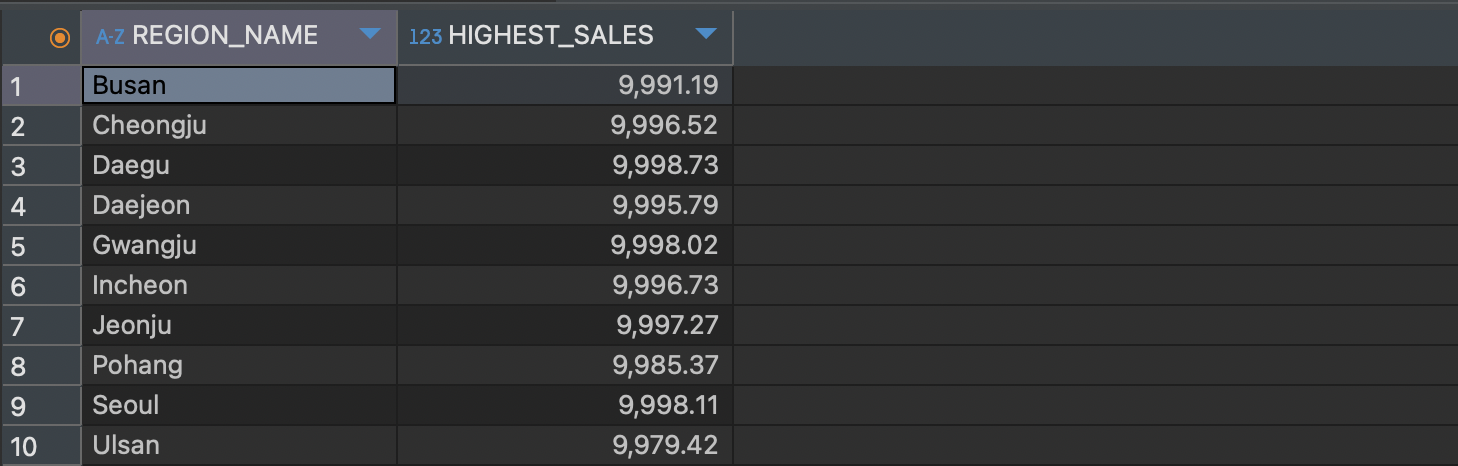Click the 123 numeric icon for HIGHEST_SALES
Viewport: 1458px width, 466px height.
point(425,36)
